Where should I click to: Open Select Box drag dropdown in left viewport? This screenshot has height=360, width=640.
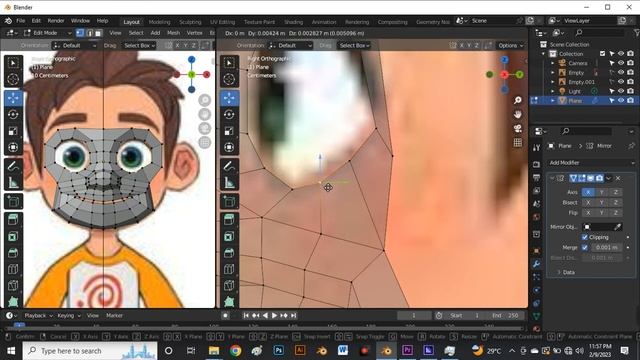(x=139, y=45)
